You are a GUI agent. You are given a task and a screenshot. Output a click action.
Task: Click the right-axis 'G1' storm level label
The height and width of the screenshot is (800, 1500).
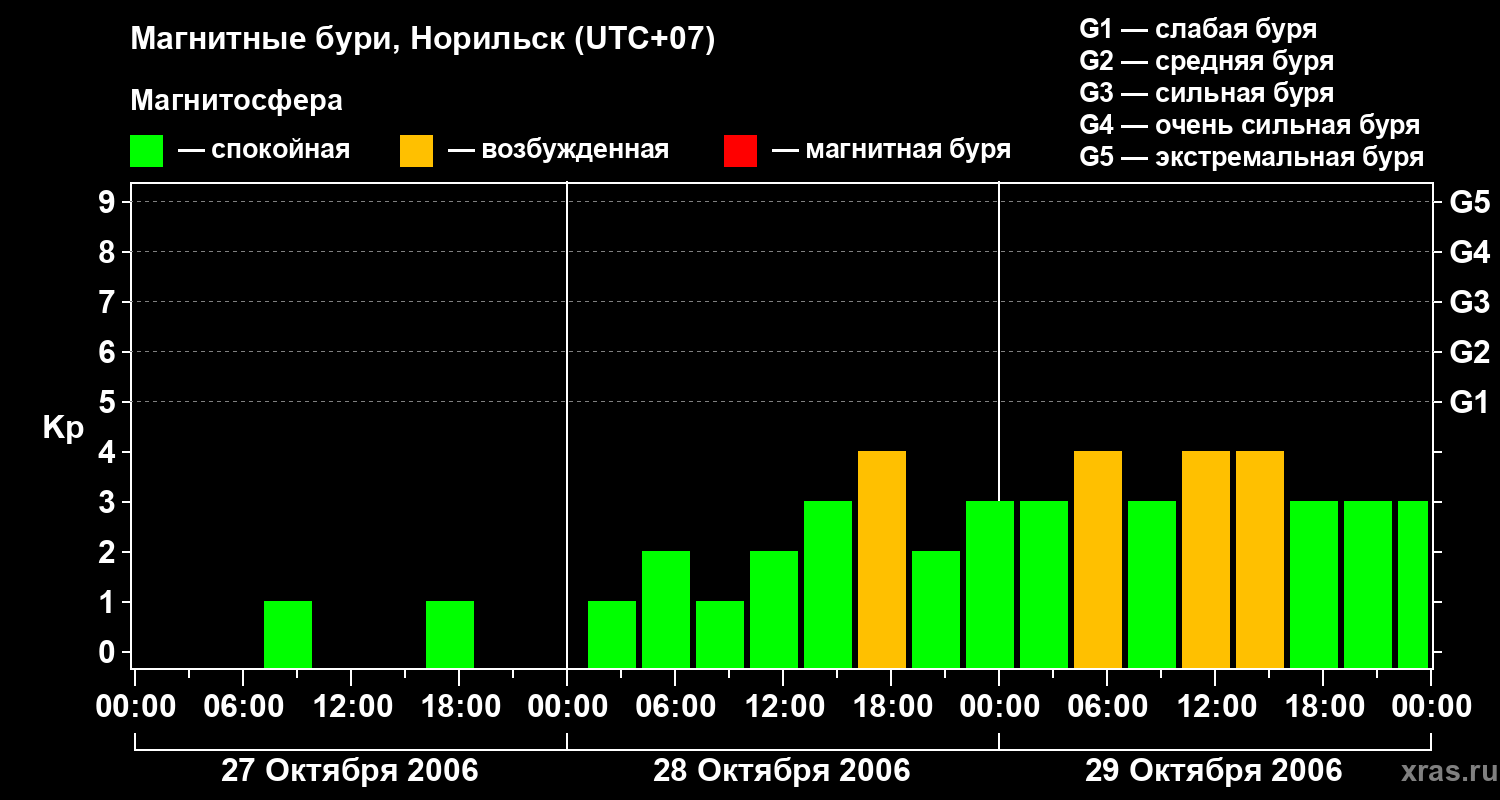click(x=1469, y=402)
